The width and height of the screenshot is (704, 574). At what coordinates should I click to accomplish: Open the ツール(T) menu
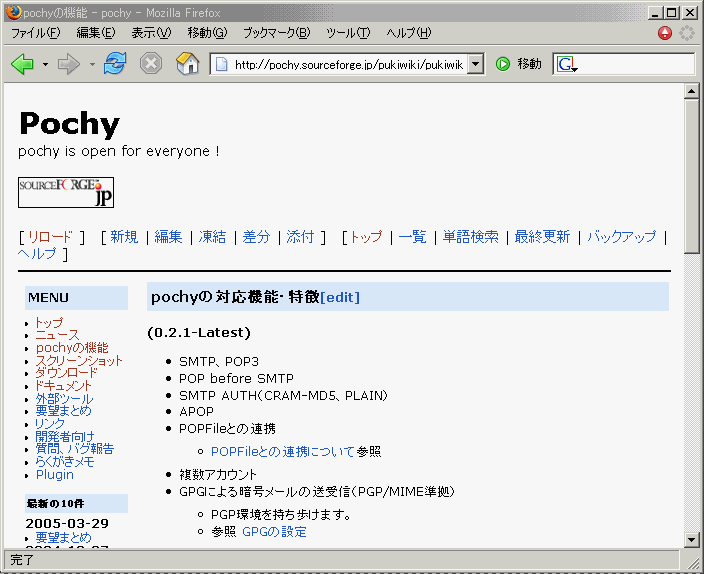tap(348, 33)
